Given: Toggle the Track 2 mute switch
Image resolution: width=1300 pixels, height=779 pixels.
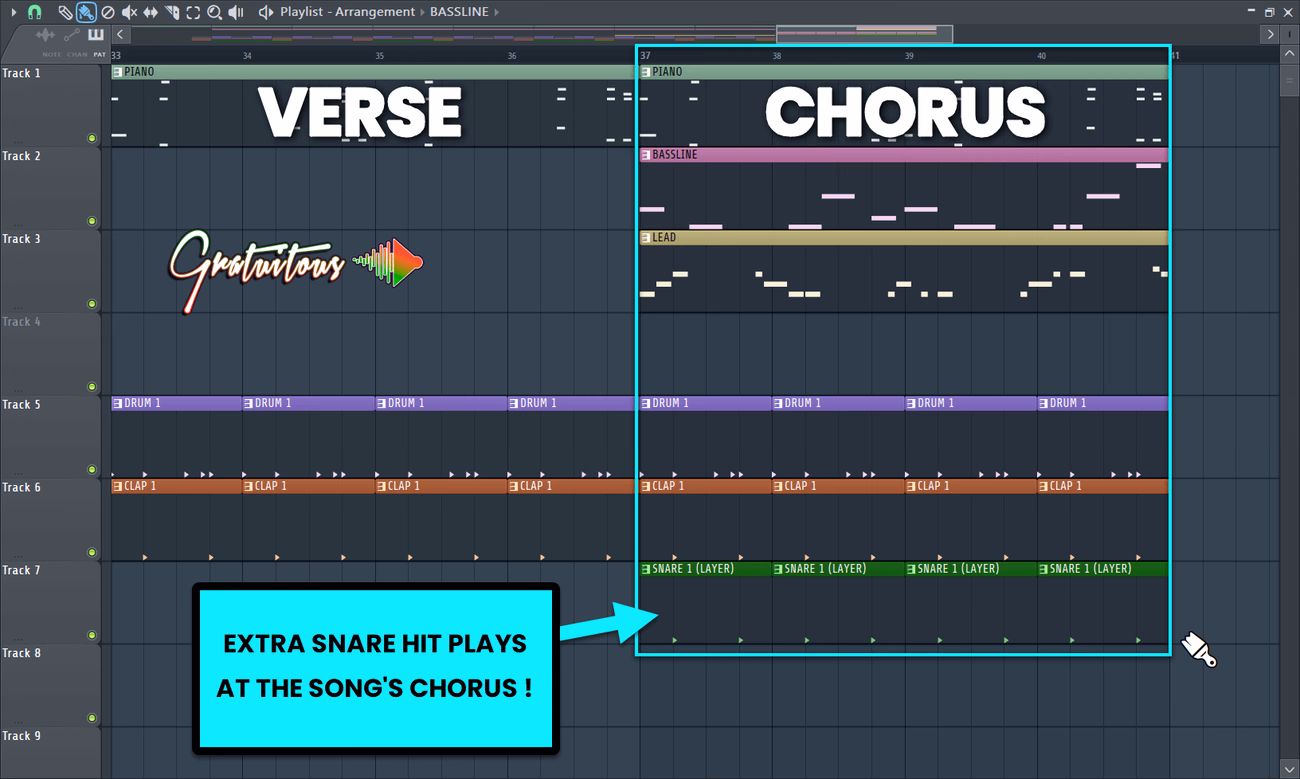Looking at the screenshot, I should (x=92, y=221).
